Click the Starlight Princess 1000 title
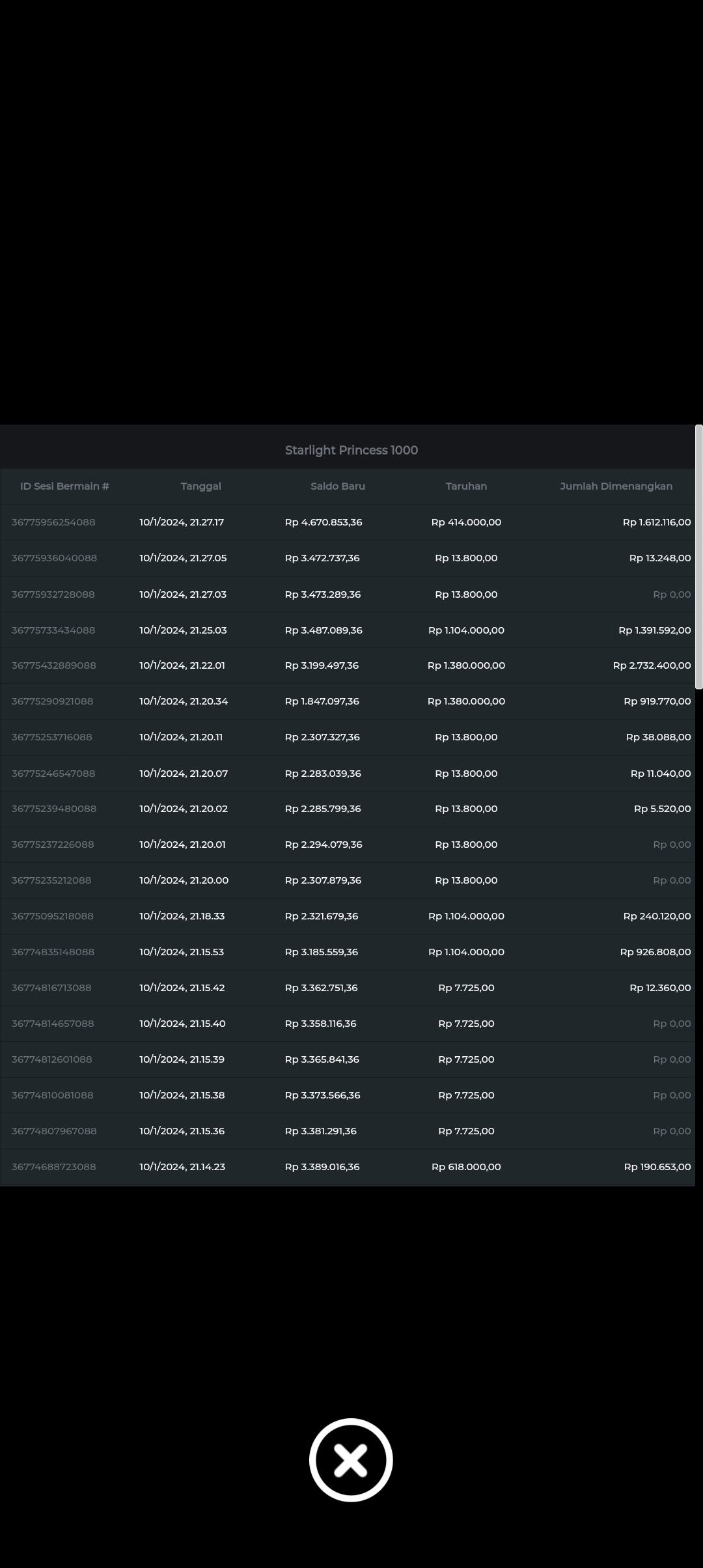Screen dimensions: 703x1568 tap(351, 450)
